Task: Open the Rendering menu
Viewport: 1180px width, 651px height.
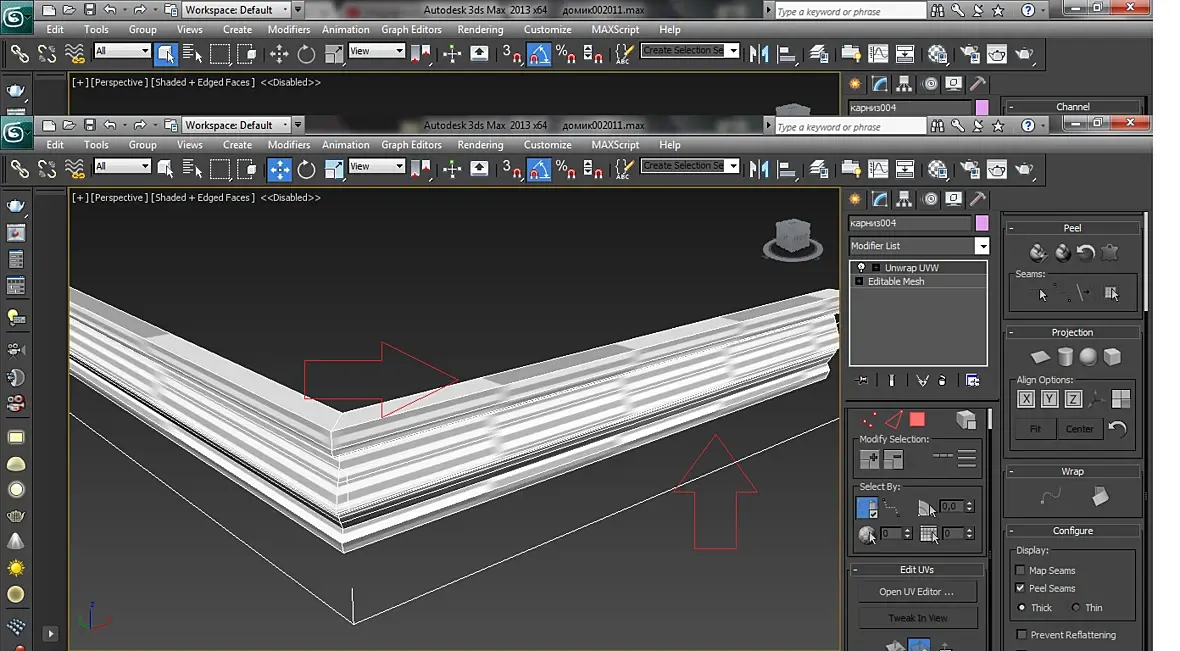Action: point(480,144)
